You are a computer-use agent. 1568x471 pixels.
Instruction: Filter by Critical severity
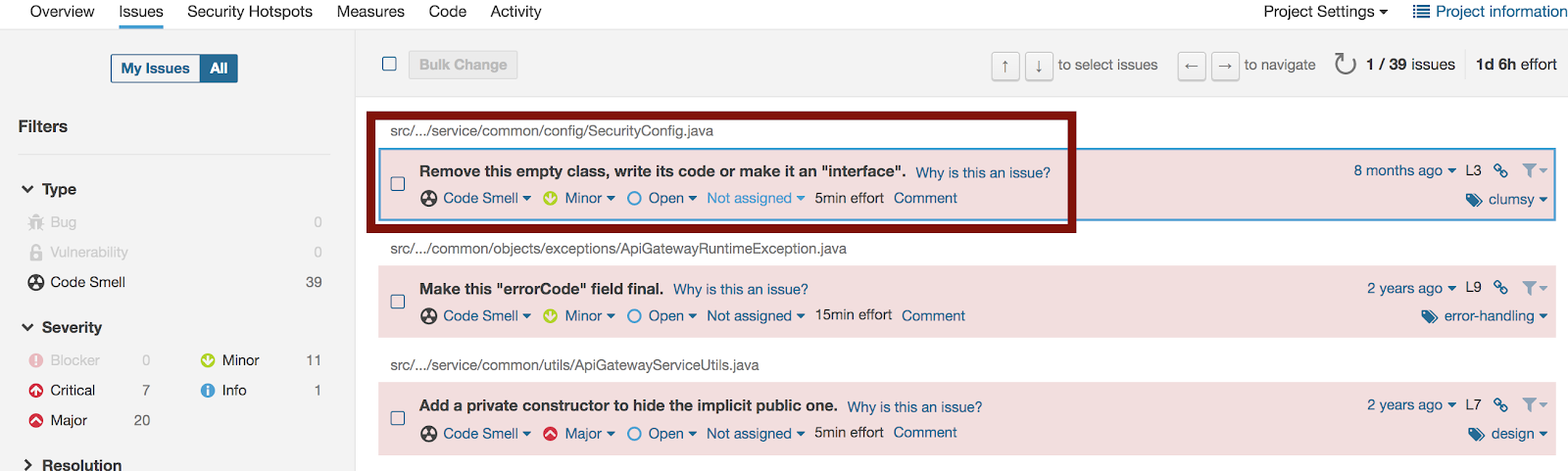click(x=73, y=390)
